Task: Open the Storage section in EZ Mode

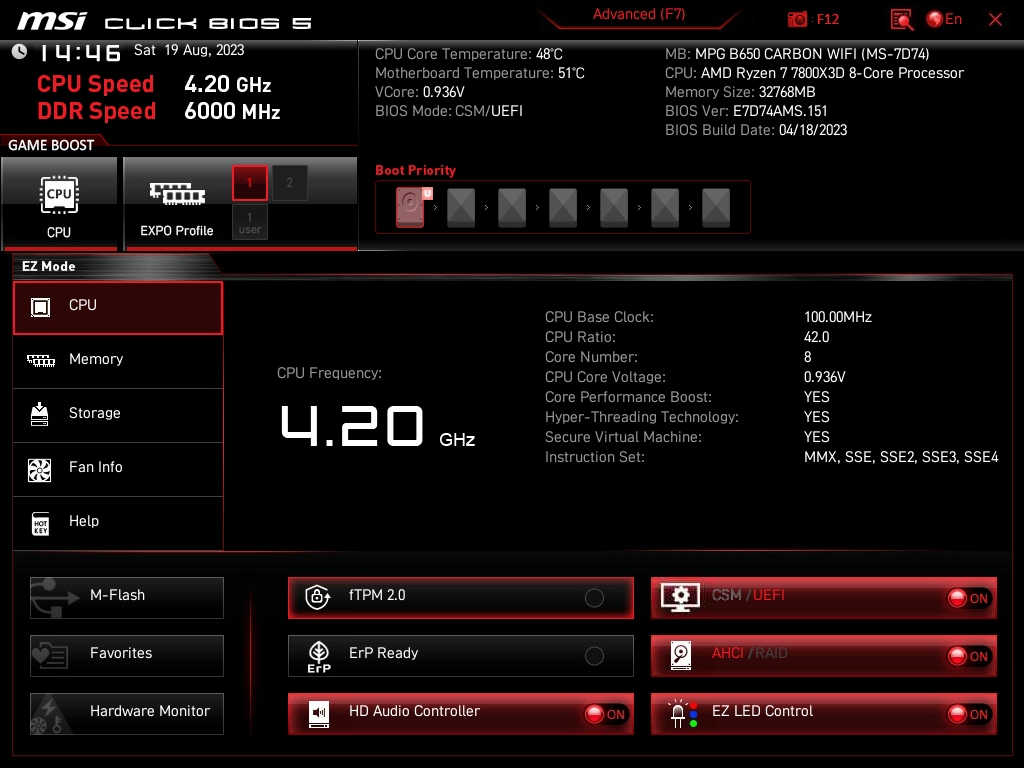Action: (118, 415)
